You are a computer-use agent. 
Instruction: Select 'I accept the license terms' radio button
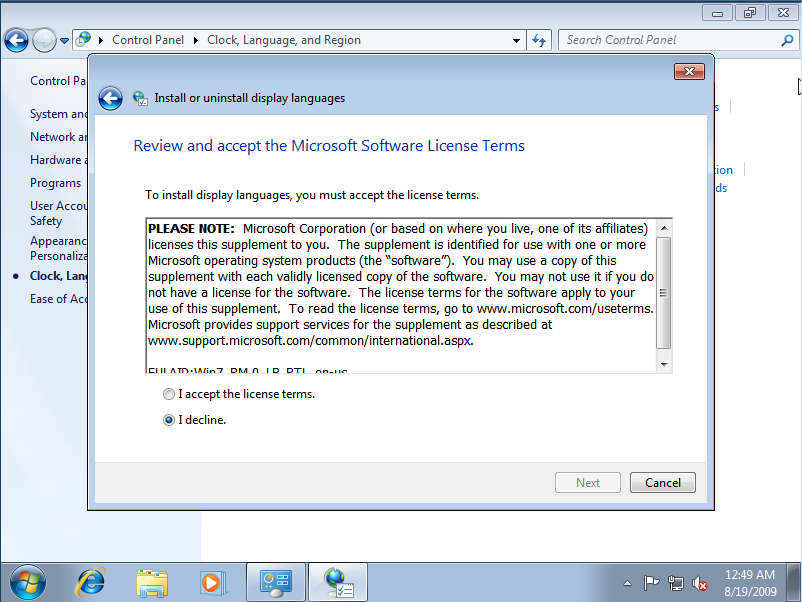click(169, 394)
